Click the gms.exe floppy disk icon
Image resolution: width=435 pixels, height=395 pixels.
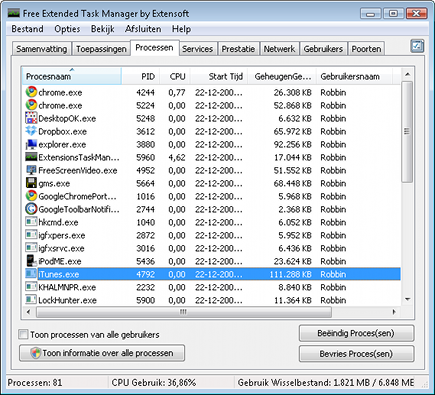[31, 183]
